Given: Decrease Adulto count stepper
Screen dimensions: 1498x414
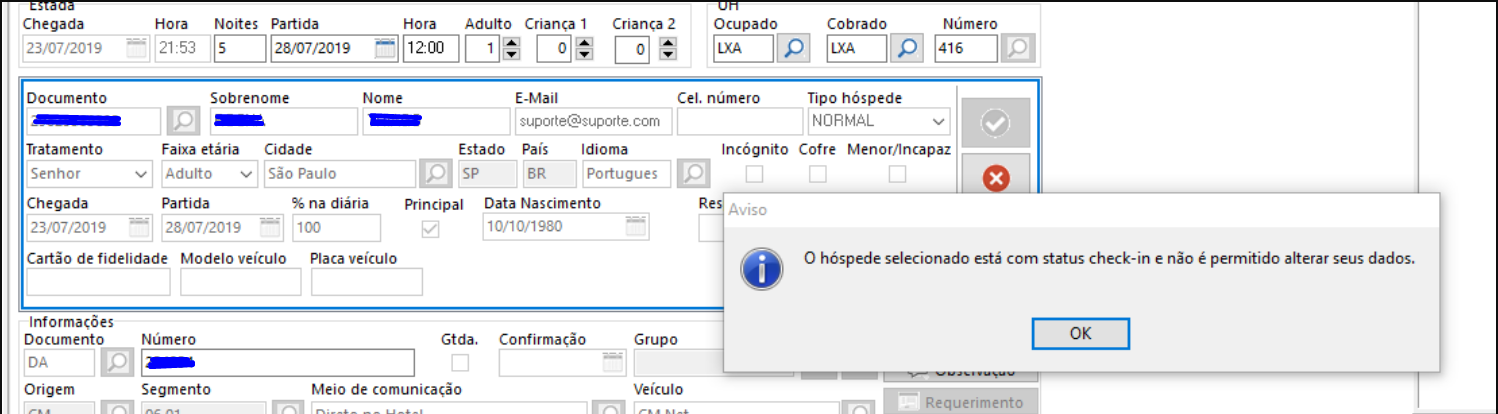Looking at the screenshot, I should tap(511, 54).
